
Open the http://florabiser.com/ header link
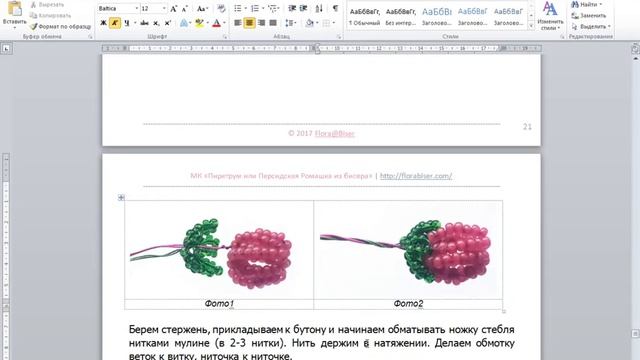[x=416, y=176]
